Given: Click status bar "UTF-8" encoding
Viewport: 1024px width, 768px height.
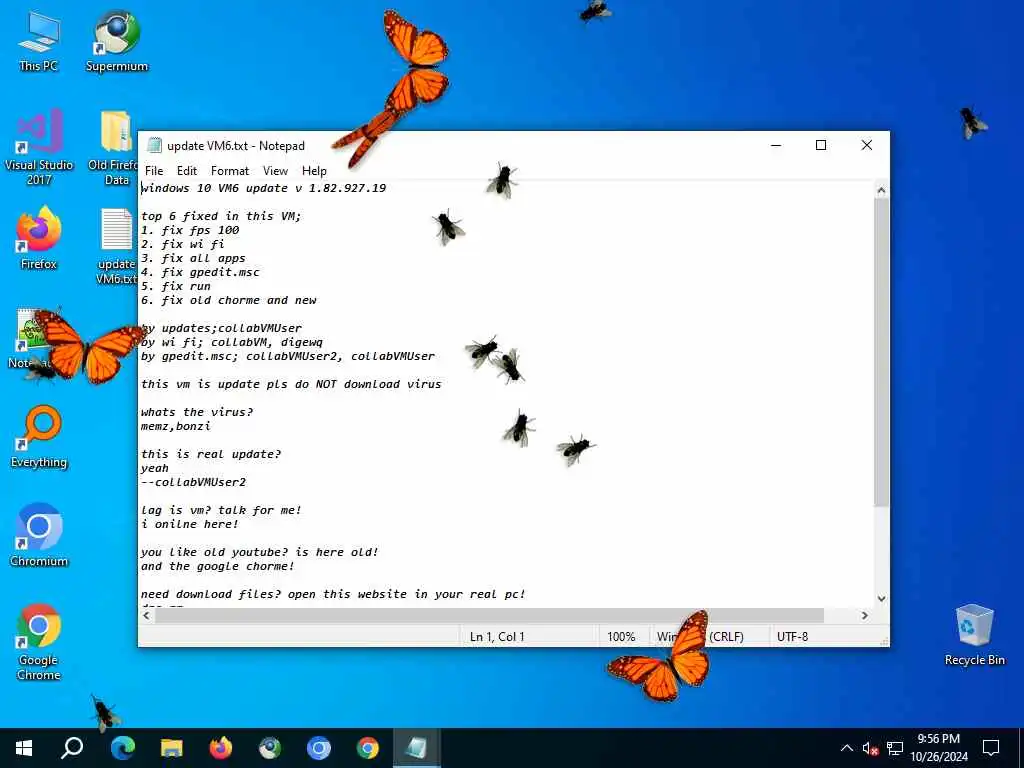Looking at the screenshot, I should click(792, 636).
